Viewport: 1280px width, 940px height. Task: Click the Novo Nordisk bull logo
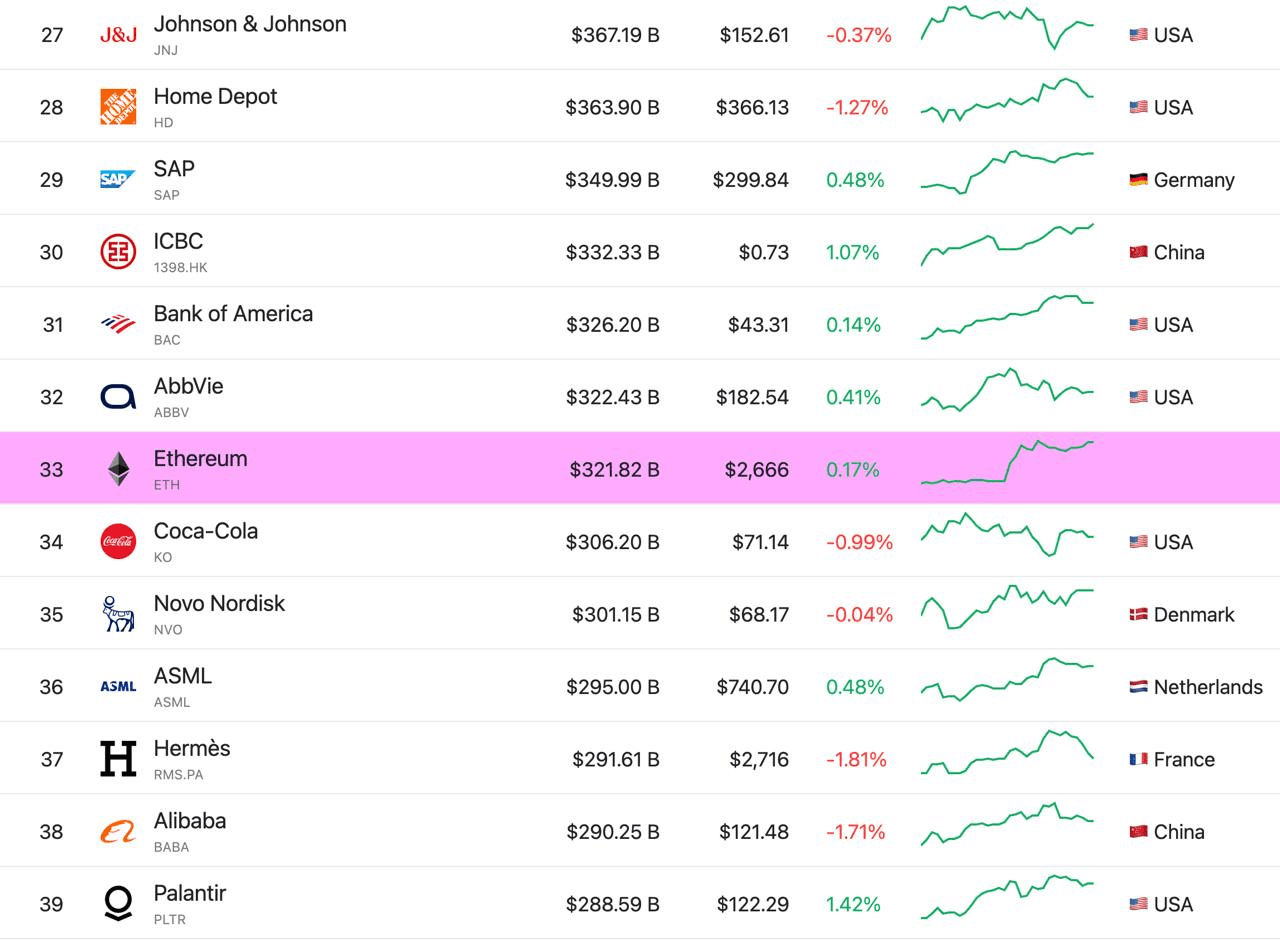pyautogui.click(x=118, y=614)
